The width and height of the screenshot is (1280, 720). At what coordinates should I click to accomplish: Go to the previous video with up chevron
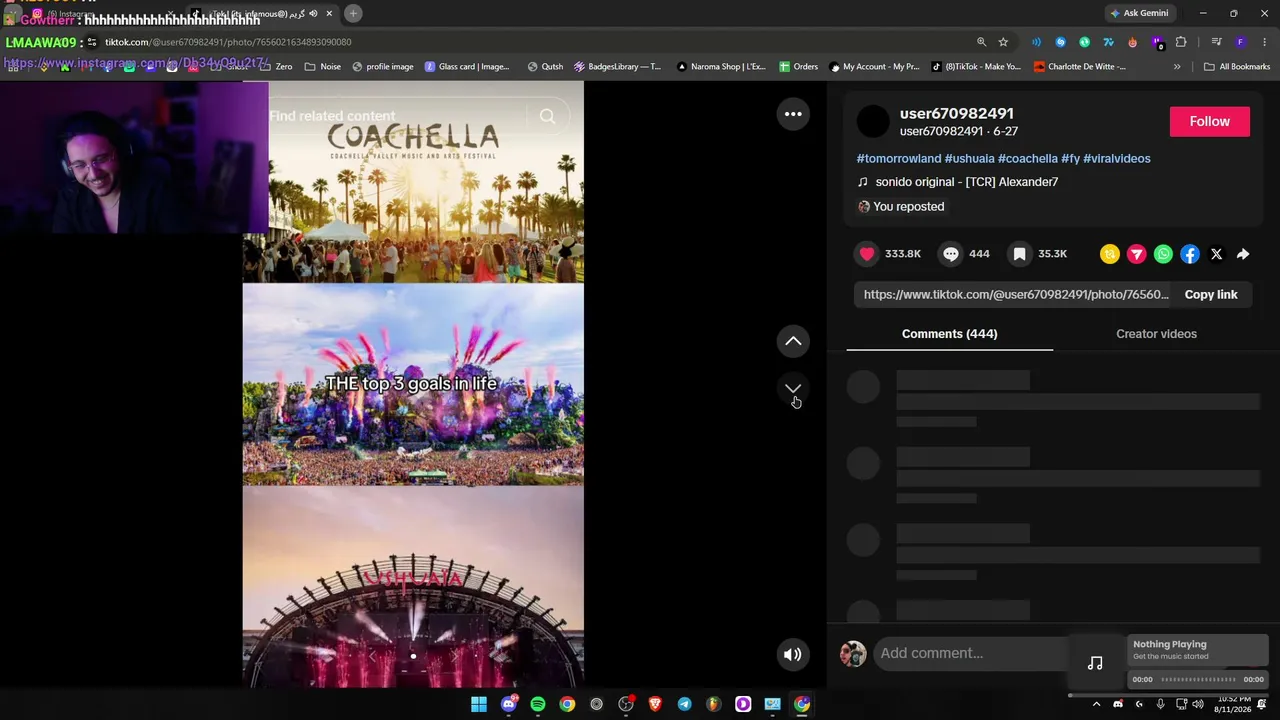pos(793,341)
